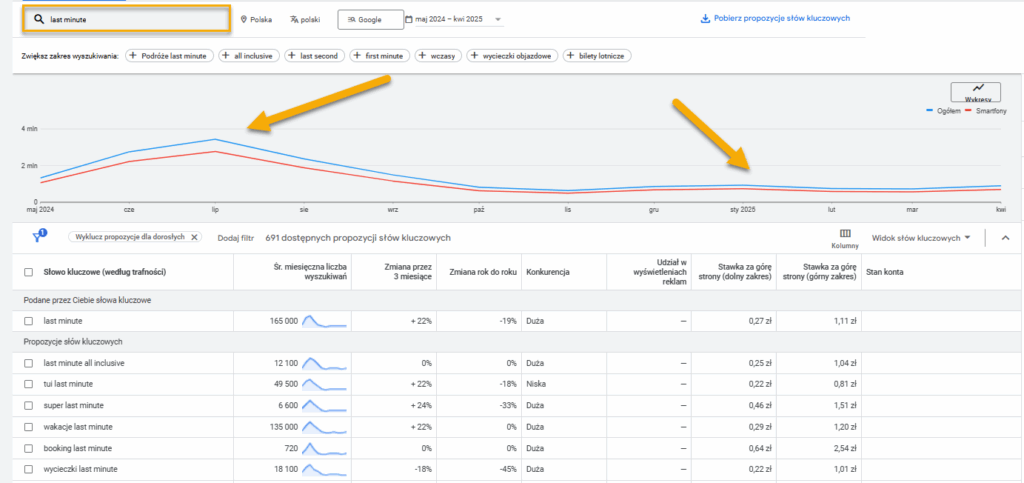Collapse the panel with the chevron up
This screenshot has width=1024, height=483.
pos(1005,238)
